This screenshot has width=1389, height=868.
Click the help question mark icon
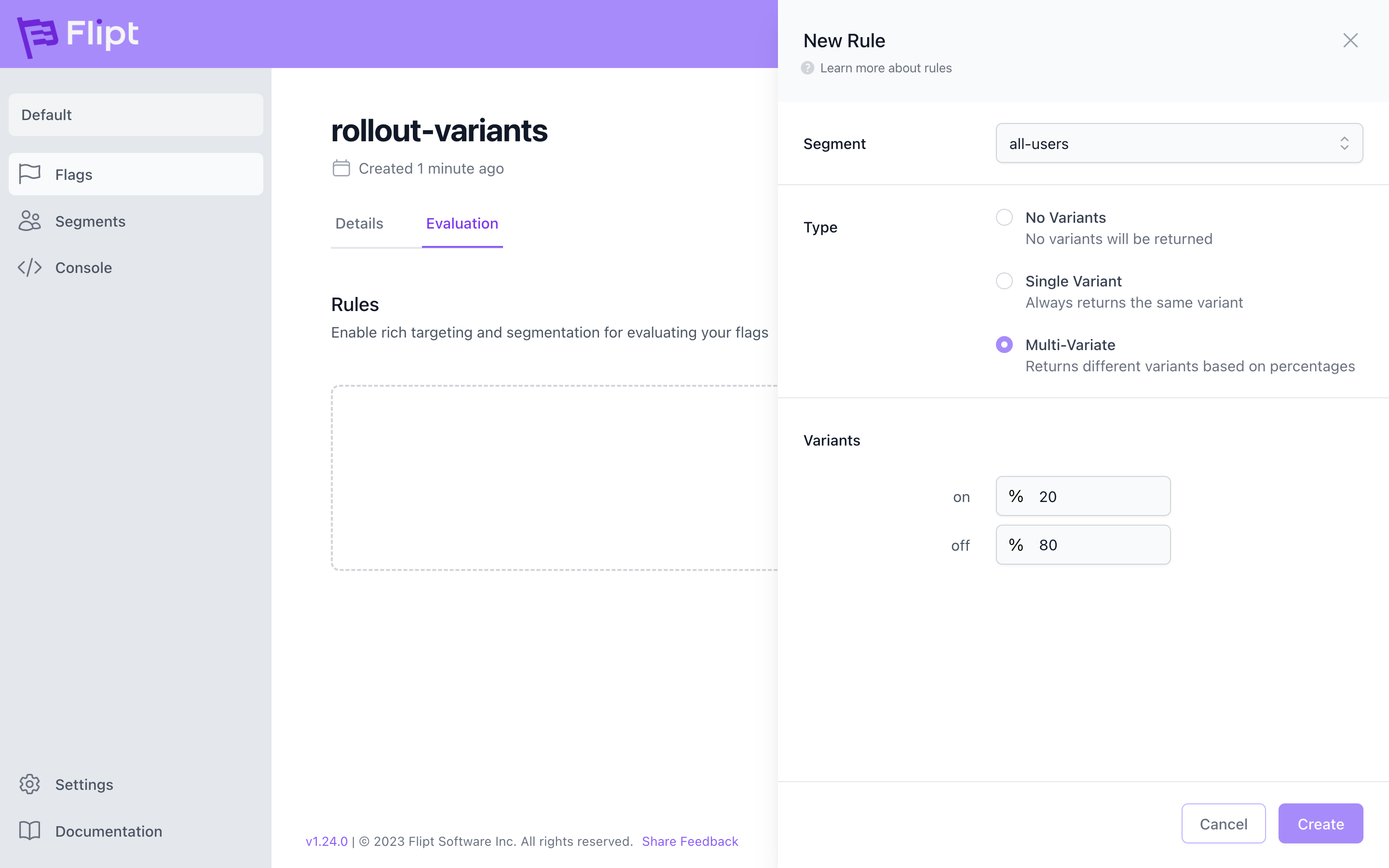[807, 68]
